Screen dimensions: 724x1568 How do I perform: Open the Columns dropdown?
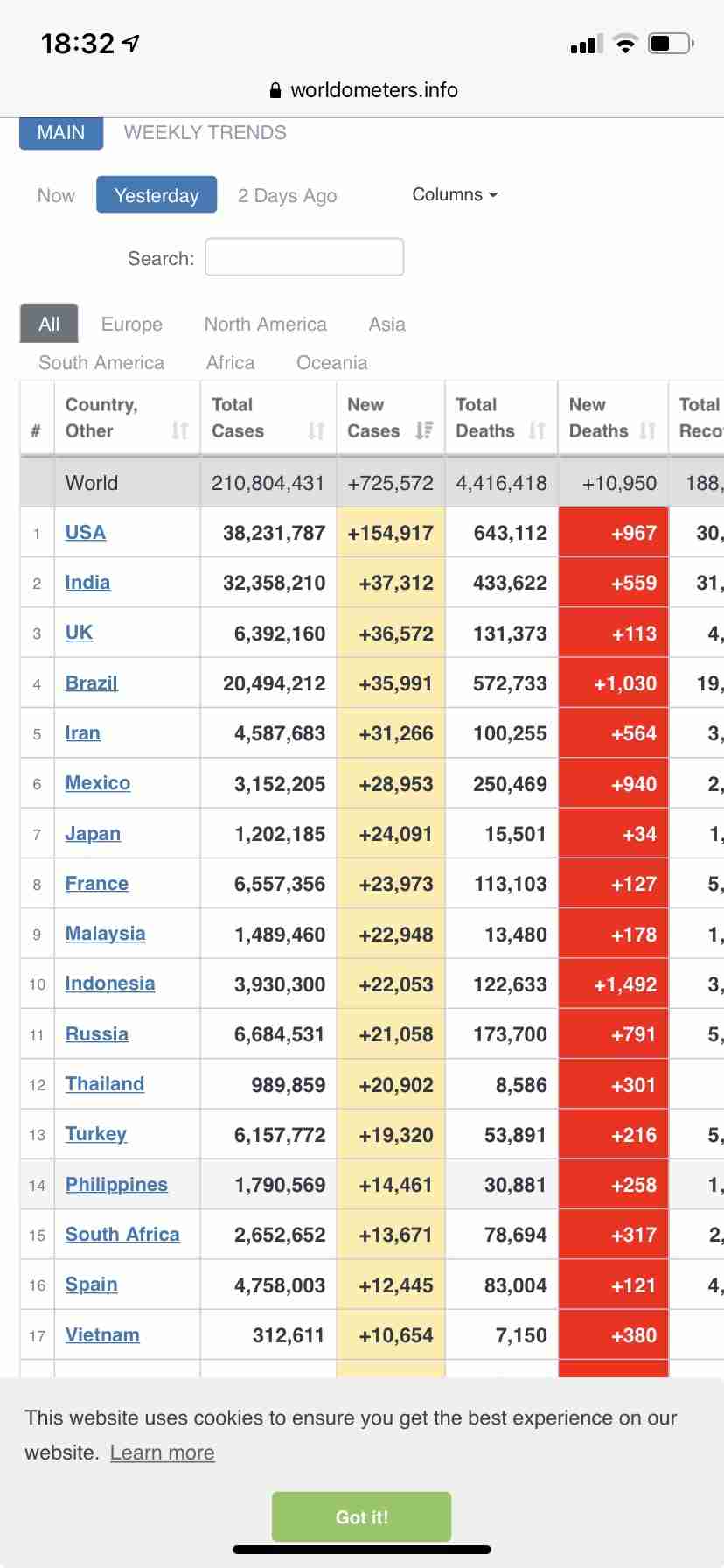455,194
